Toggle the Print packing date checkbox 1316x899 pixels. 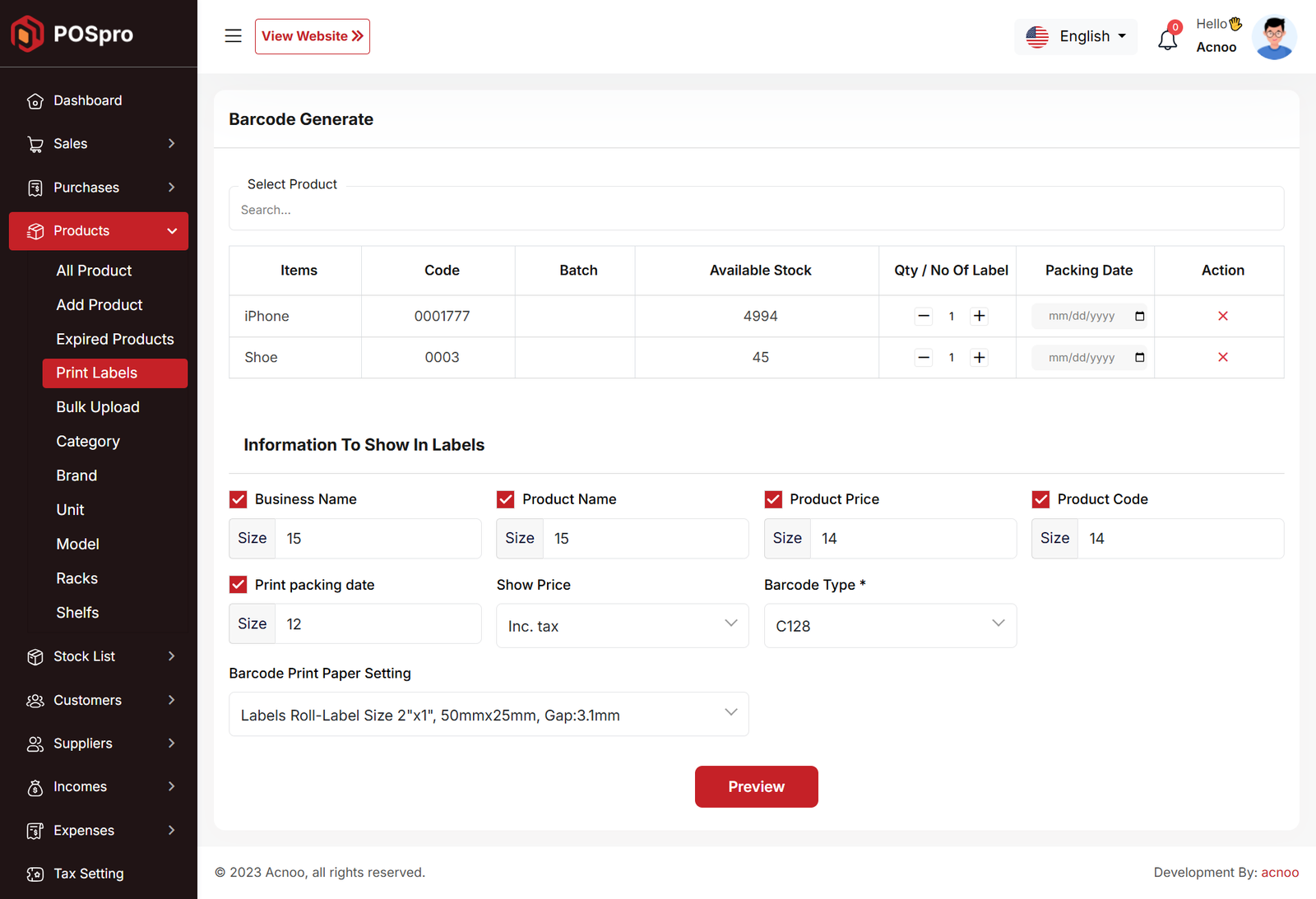point(239,585)
